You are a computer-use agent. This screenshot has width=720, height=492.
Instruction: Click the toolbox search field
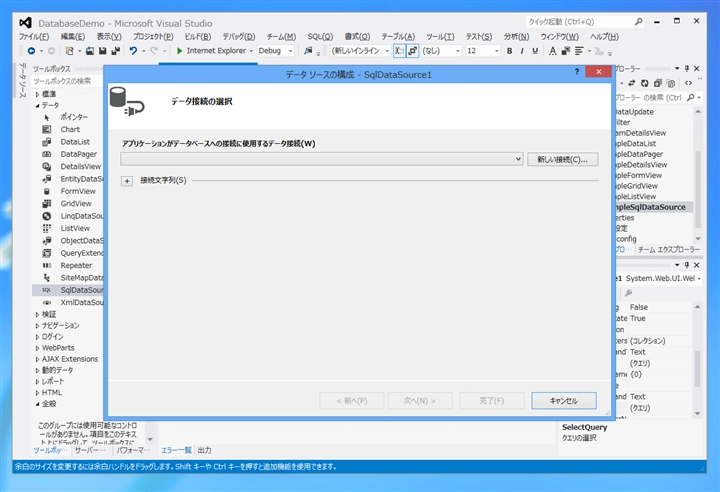pyautogui.click(x=68, y=81)
